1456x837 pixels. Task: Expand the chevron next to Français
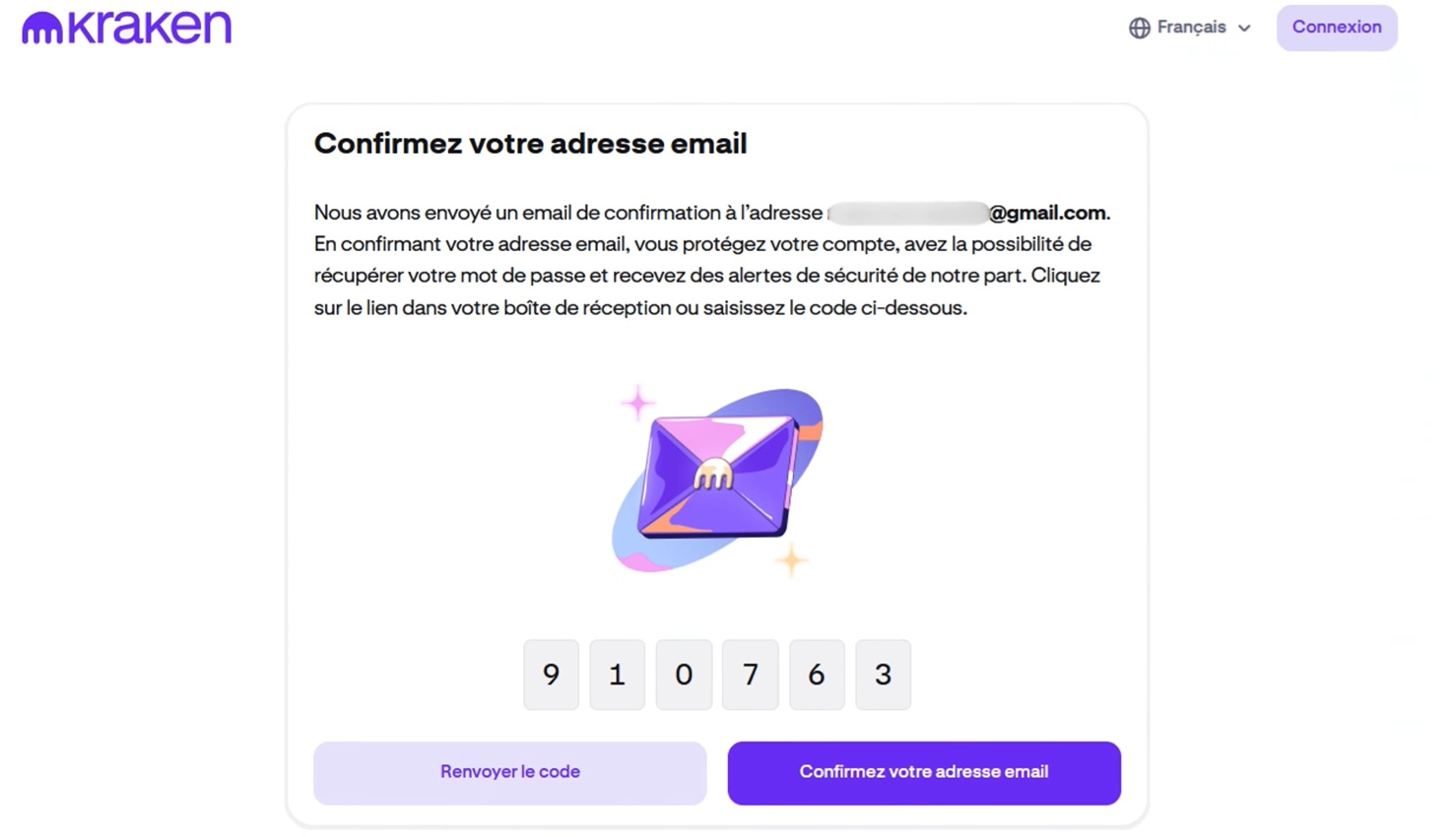tap(1244, 29)
